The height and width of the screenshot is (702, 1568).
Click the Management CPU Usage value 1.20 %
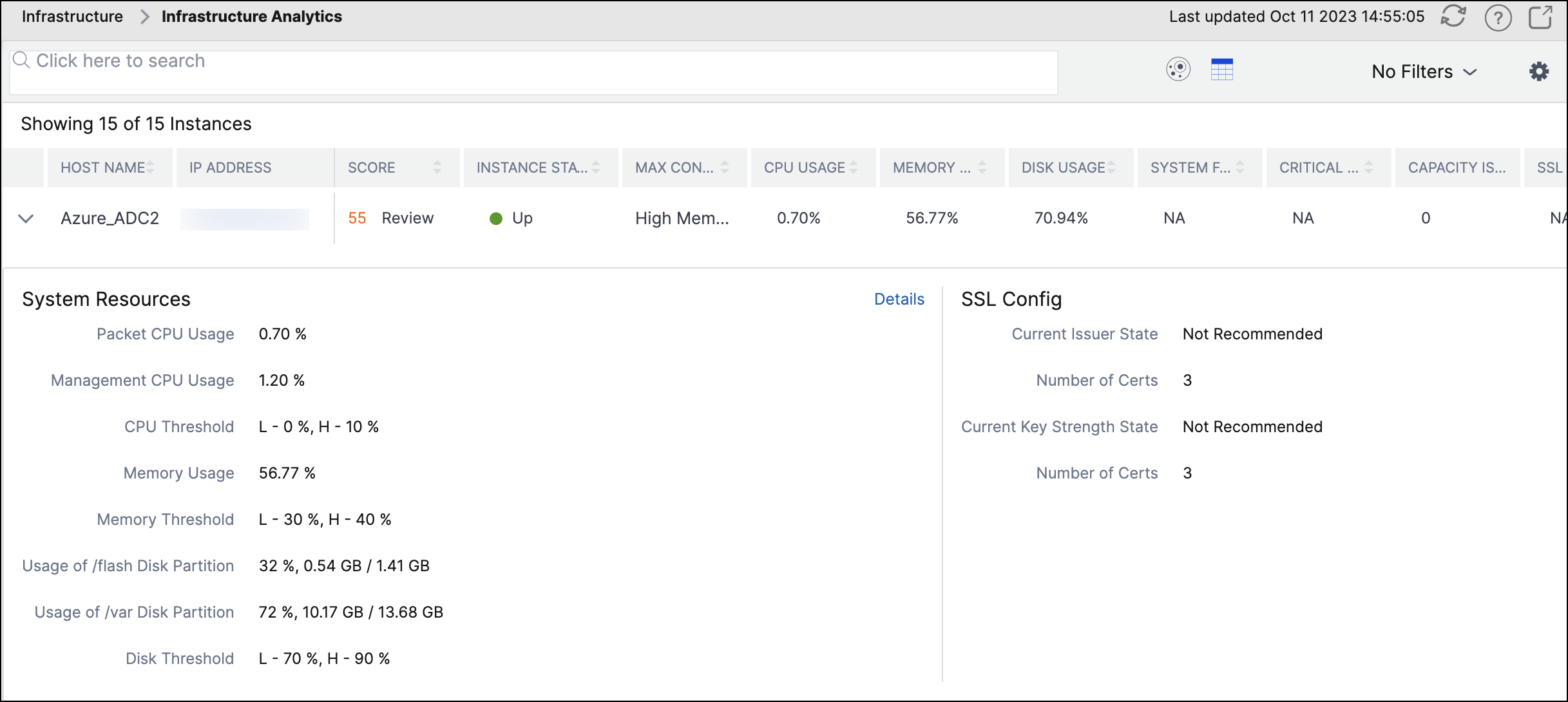(x=282, y=381)
